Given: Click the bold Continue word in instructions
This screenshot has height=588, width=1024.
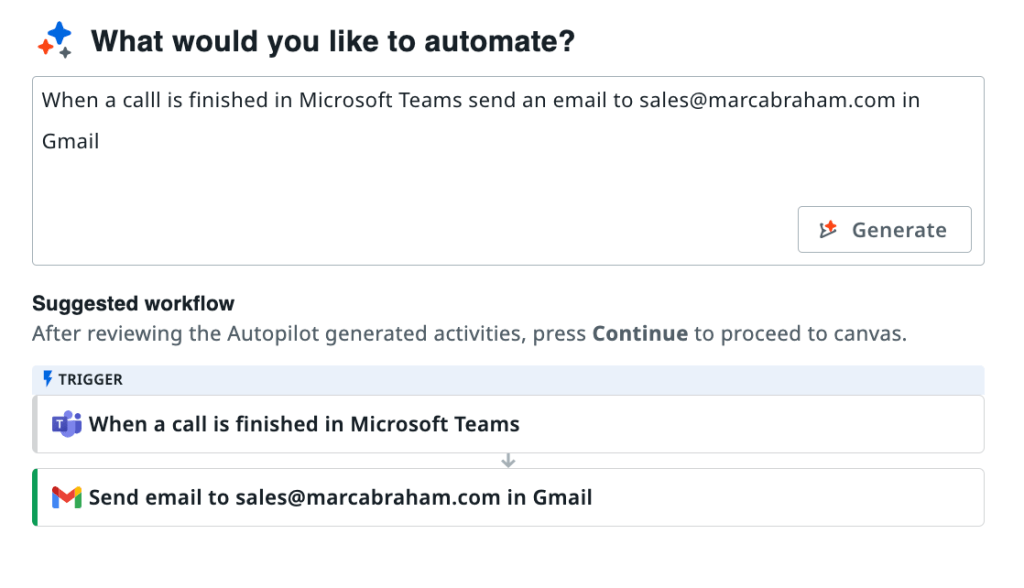Looking at the screenshot, I should tap(640, 334).
